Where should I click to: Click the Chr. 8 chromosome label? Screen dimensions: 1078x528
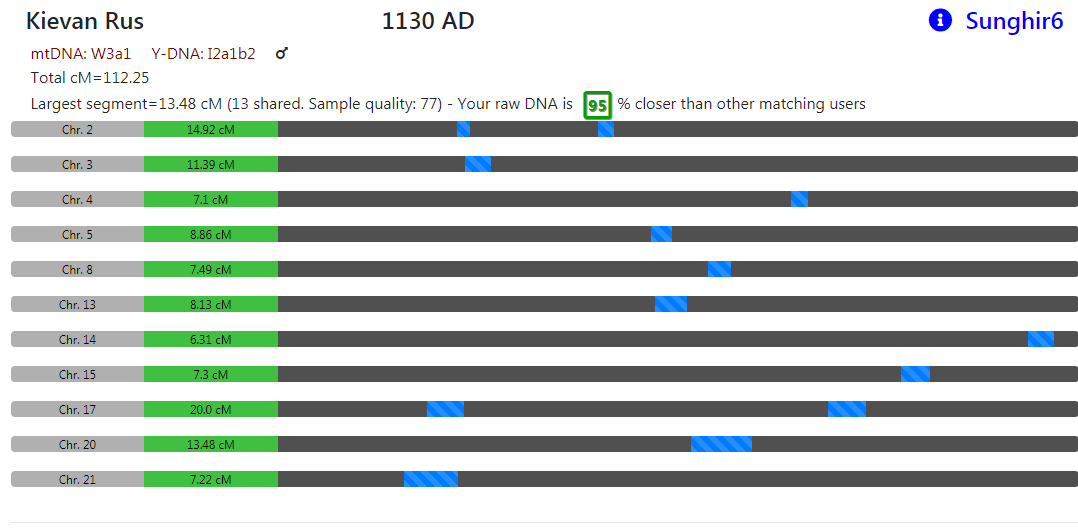(77, 269)
